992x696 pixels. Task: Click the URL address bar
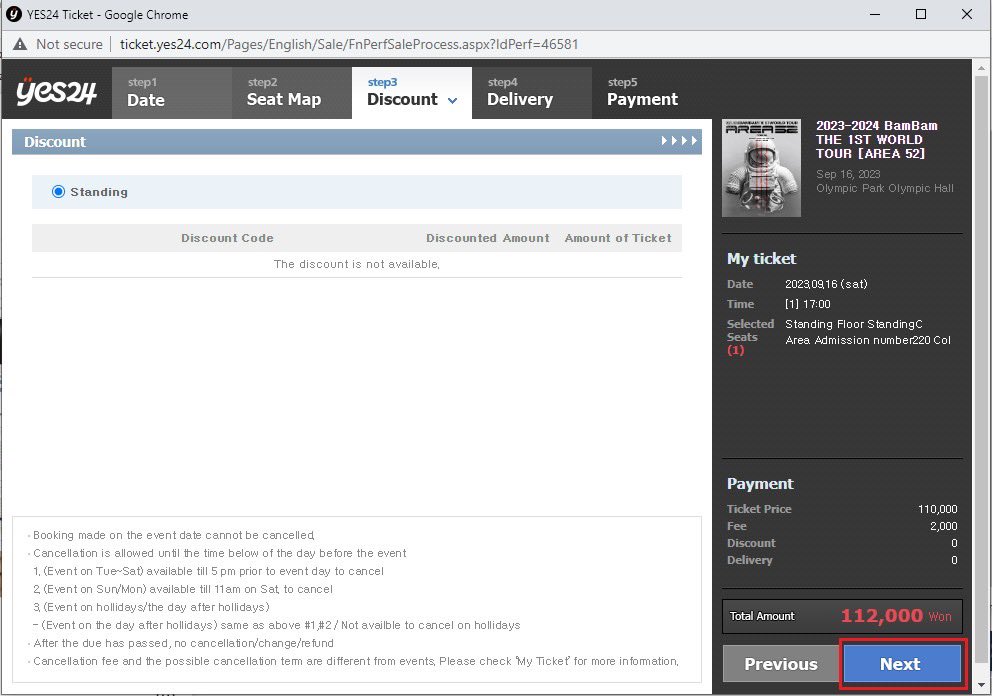[349, 44]
